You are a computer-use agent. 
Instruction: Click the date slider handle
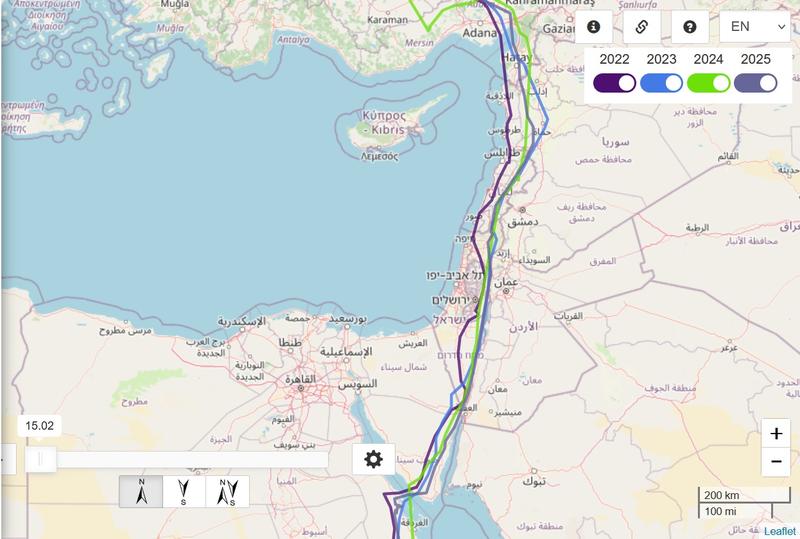(x=40, y=459)
